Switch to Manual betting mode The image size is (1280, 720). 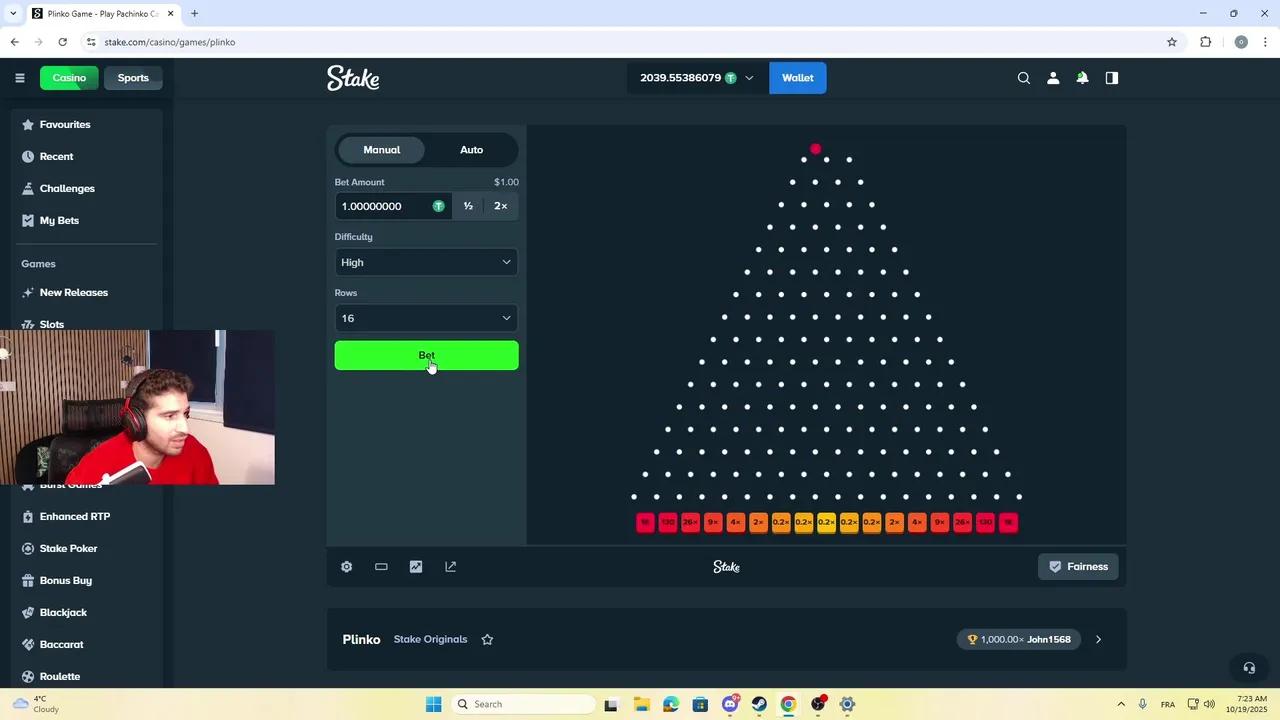pos(381,150)
